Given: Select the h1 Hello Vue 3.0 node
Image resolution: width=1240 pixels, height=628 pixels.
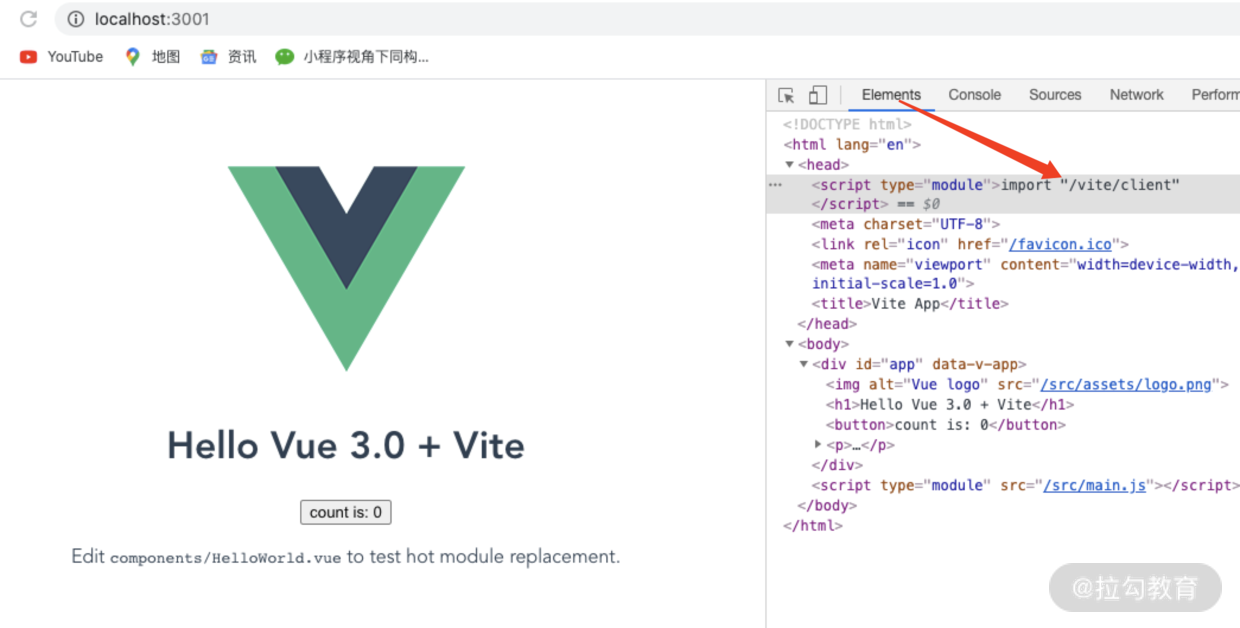Looking at the screenshot, I should pyautogui.click(x=950, y=405).
